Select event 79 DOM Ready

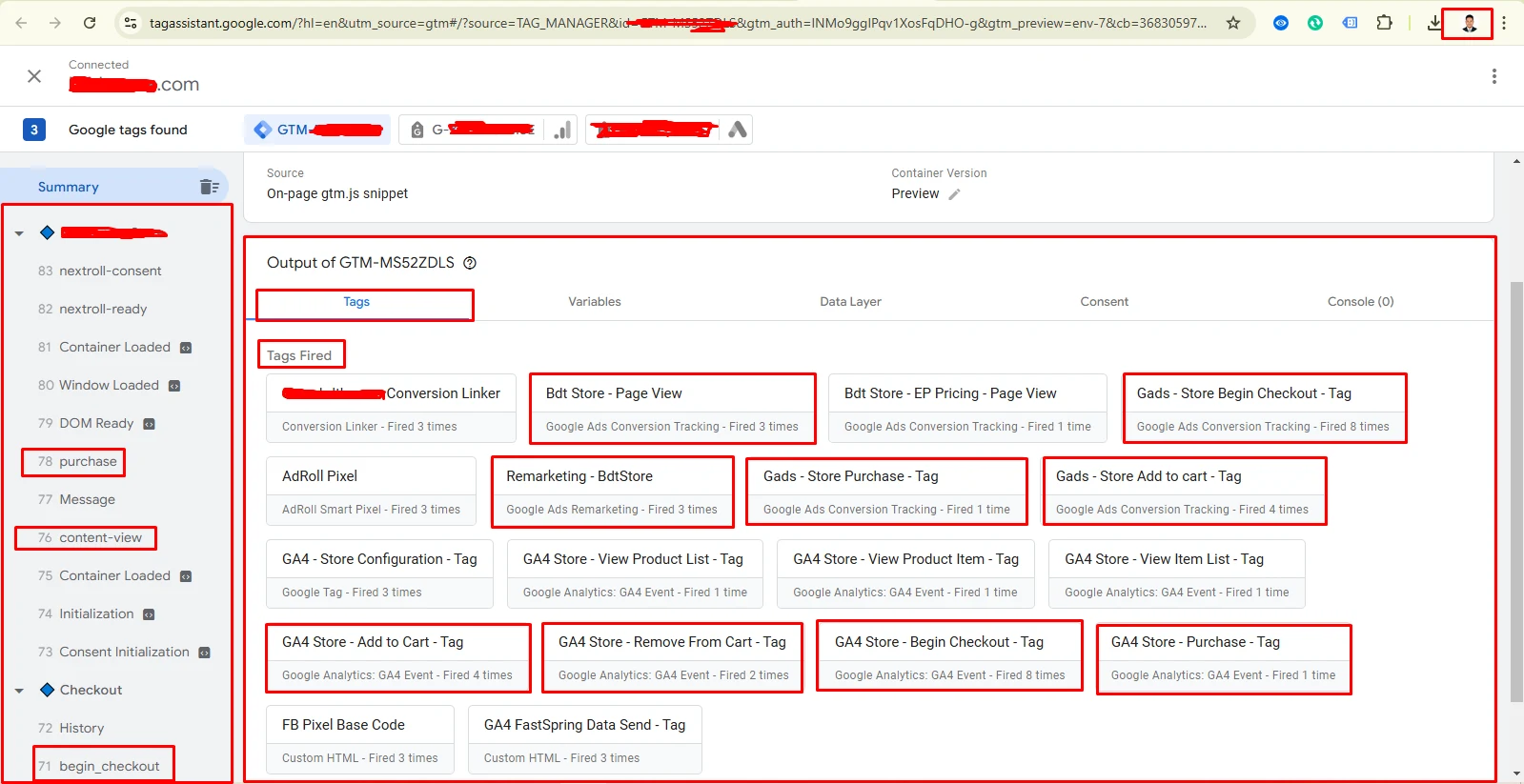(95, 423)
